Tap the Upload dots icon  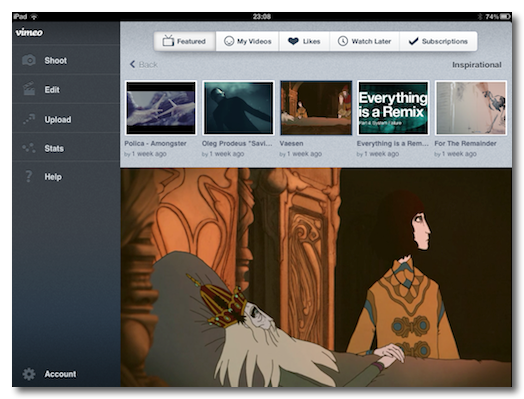click(29, 119)
